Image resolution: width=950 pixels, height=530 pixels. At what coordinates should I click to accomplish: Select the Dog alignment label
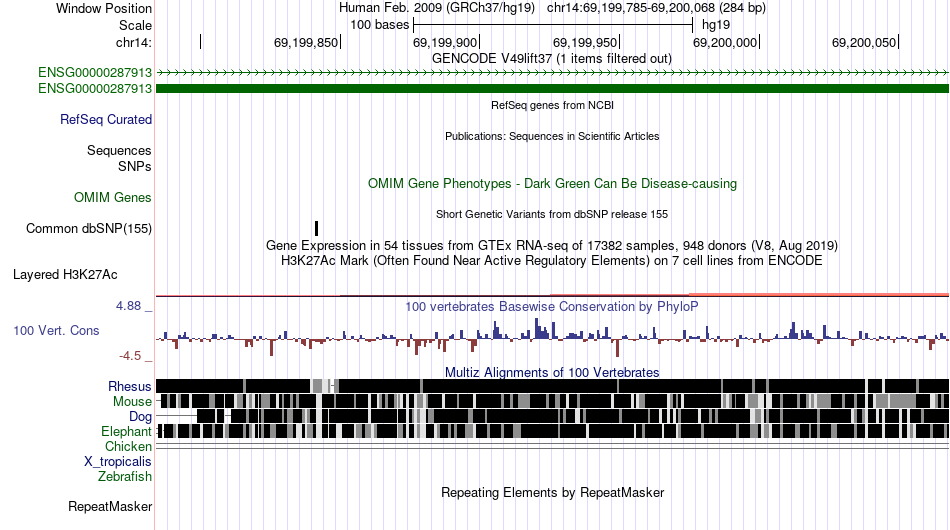pos(140,417)
